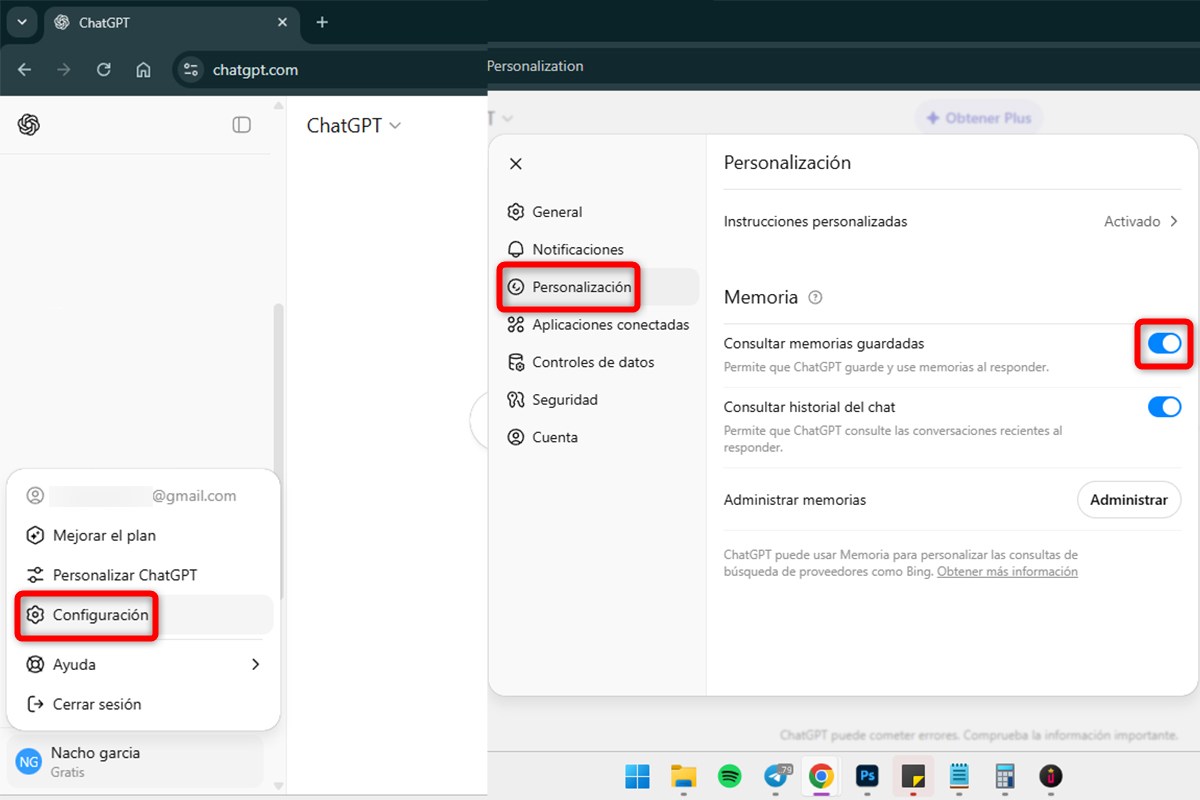
Task: Open the Windows Start menu
Action: [637, 776]
